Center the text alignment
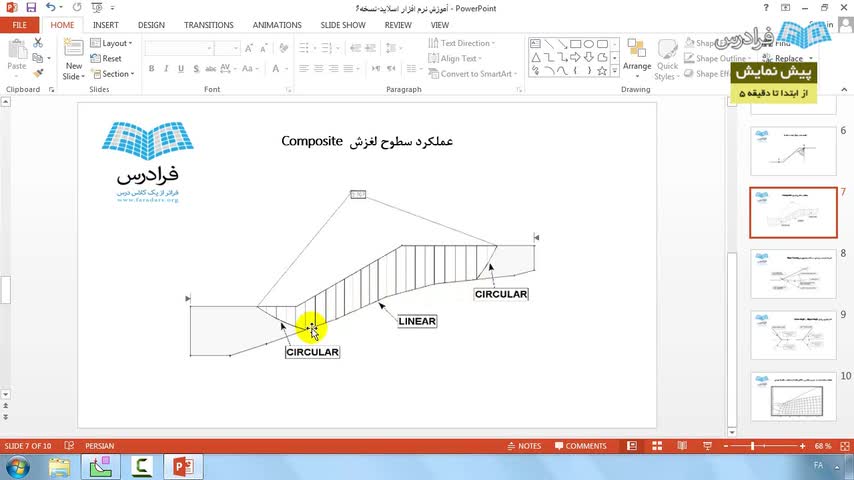The height and width of the screenshot is (480, 854). pos(319,69)
